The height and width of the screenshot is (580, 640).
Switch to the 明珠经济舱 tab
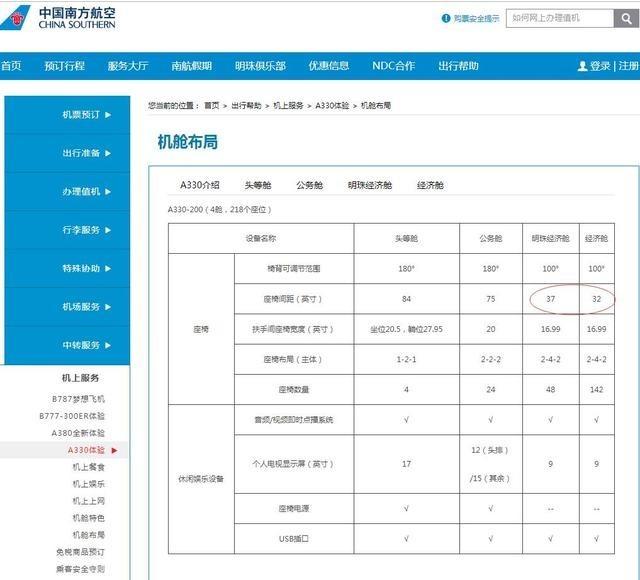tap(370, 185)
